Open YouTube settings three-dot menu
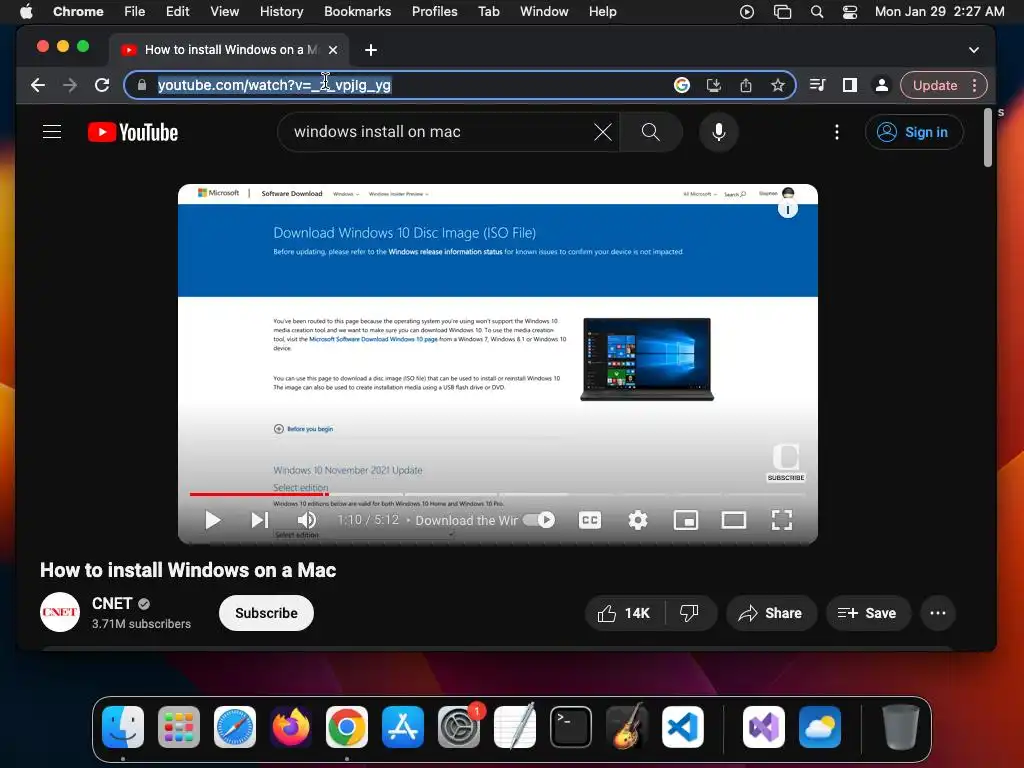Screen dimensions: 1024x768 837,132
